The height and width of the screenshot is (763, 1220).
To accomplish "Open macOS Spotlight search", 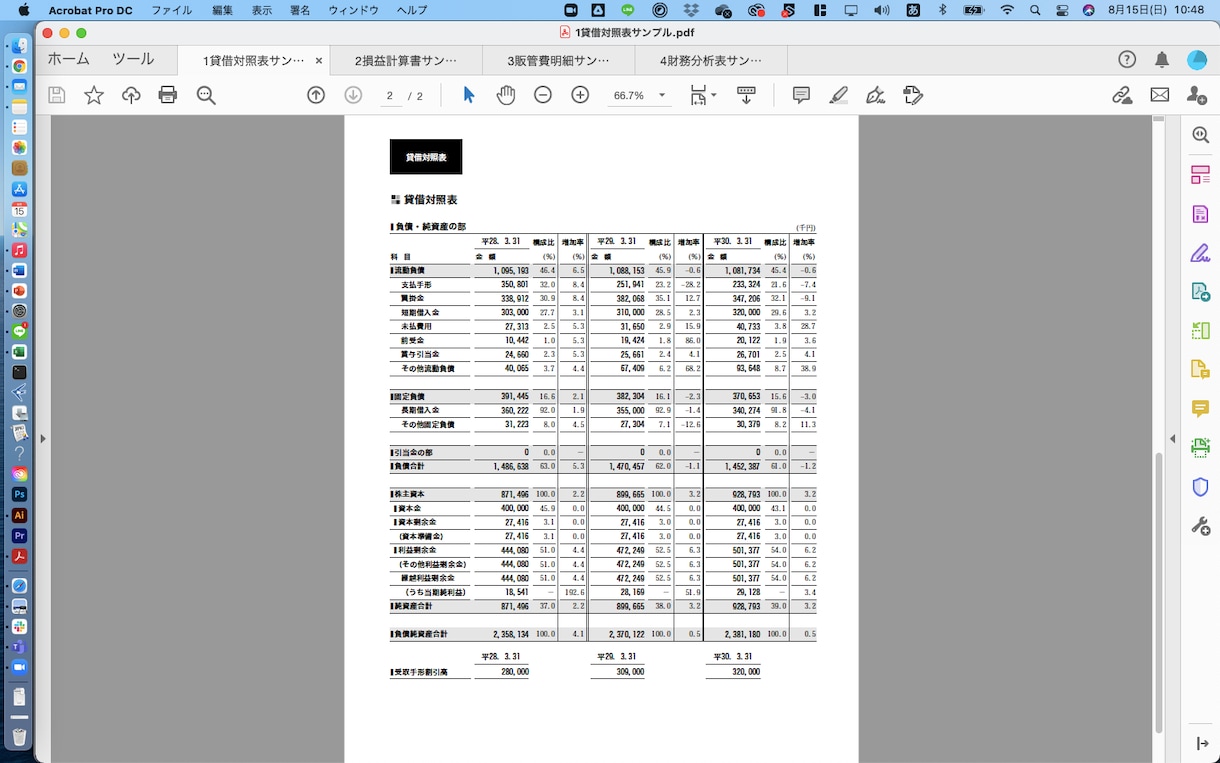I will 1034,10.
